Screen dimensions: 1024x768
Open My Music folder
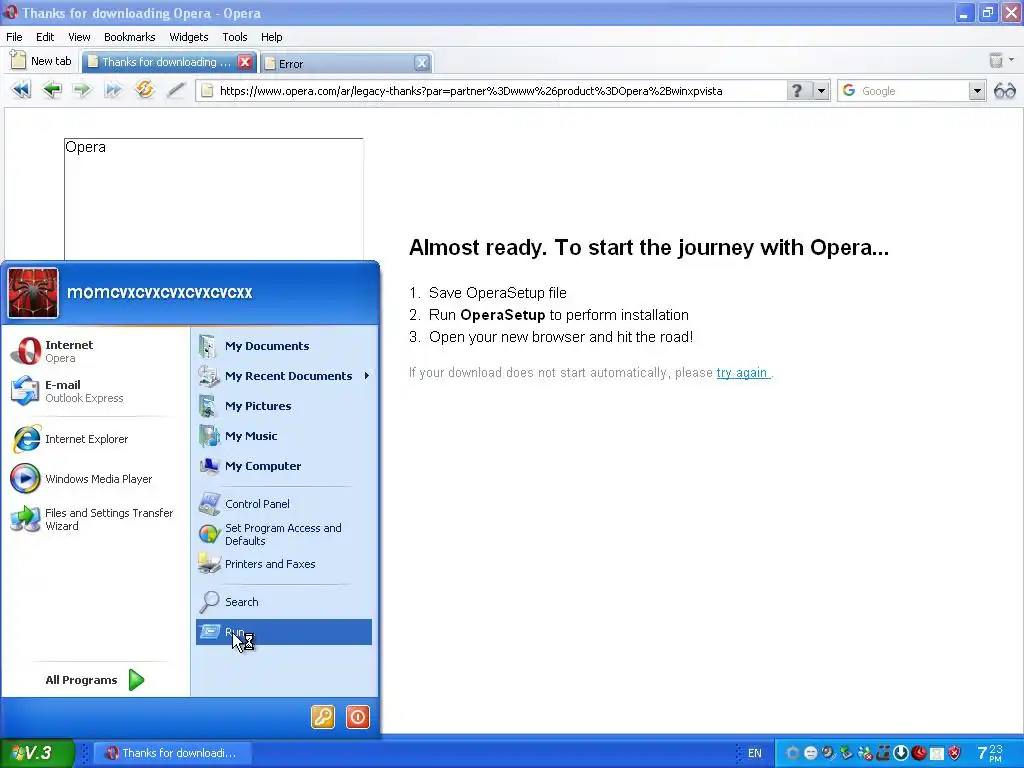coord(284,436)
